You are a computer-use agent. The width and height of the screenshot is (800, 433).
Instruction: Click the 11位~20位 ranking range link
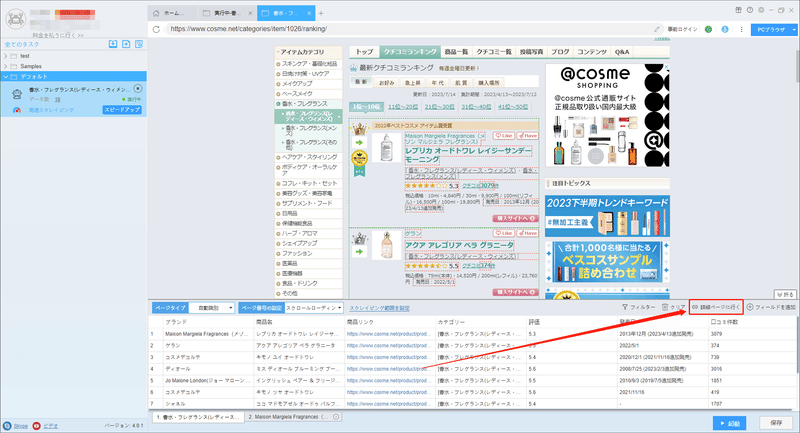[x=403, y=107]
